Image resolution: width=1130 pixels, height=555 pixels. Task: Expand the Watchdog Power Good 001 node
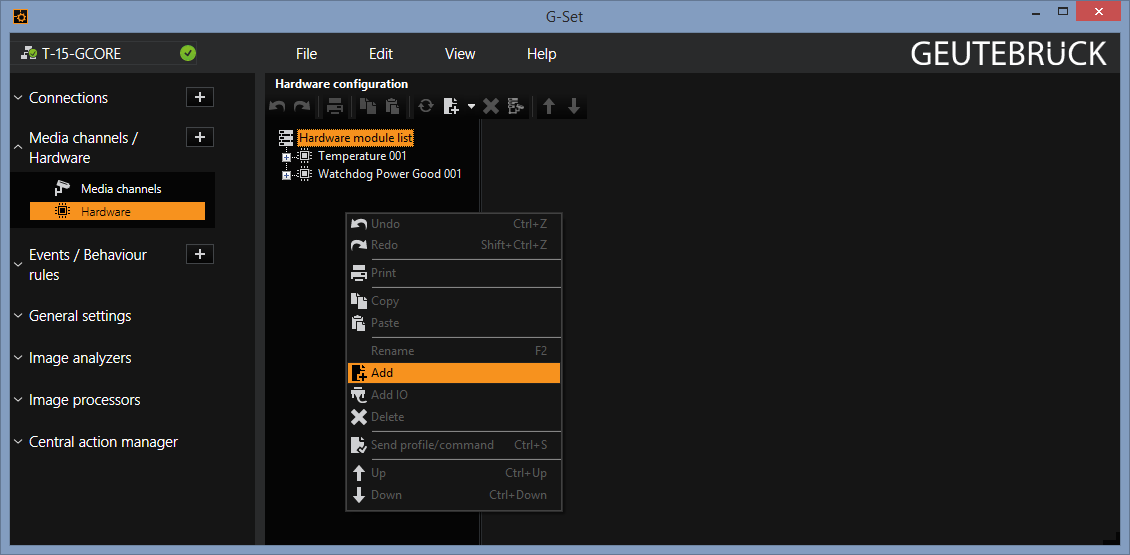[x=286, y=175]
